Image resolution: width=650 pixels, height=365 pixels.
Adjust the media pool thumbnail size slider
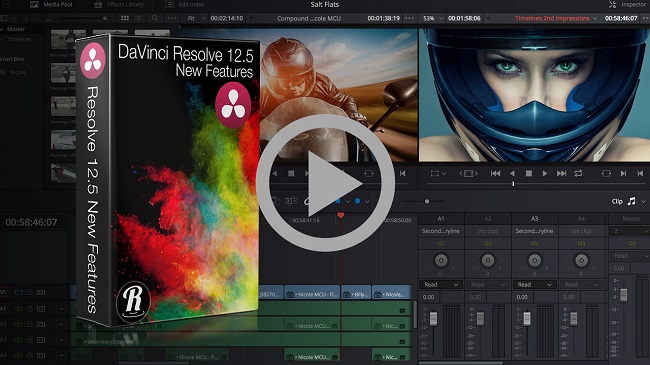tap(105, 18)
